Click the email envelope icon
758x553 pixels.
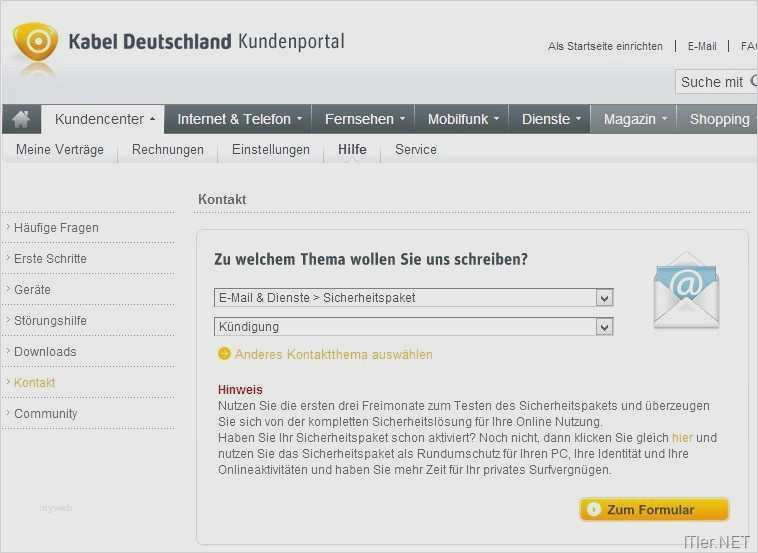pos(686,291)
